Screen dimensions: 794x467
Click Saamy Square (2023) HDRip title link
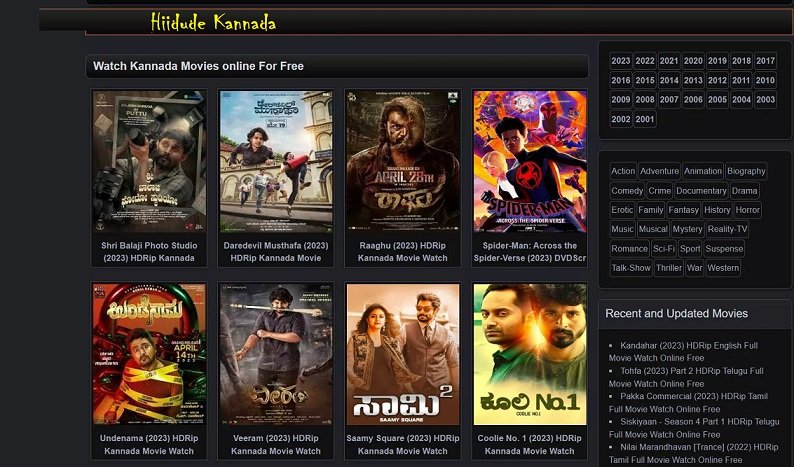pyautogui.click(x=403, y=444)
